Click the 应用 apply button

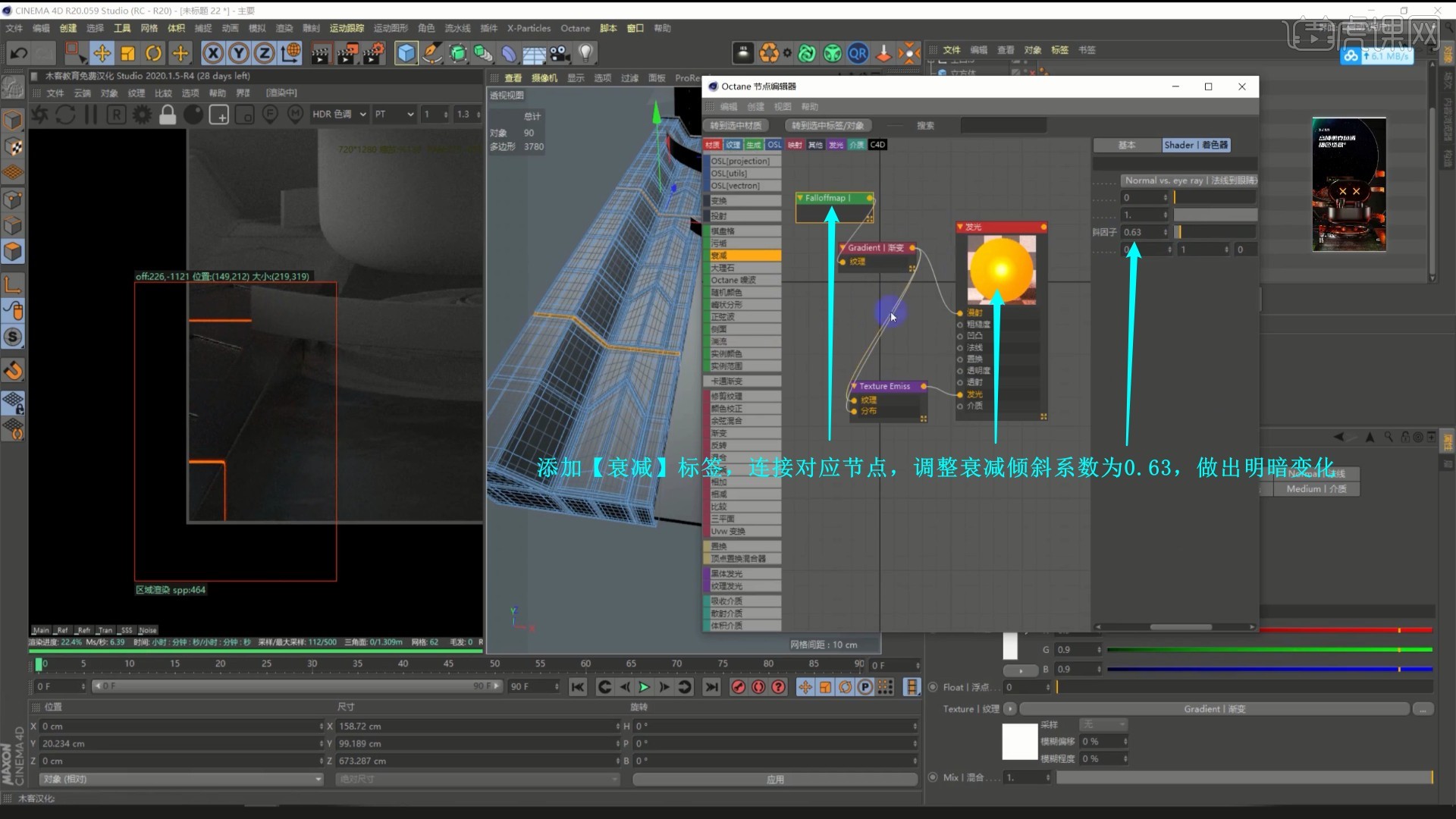point(774,780)
